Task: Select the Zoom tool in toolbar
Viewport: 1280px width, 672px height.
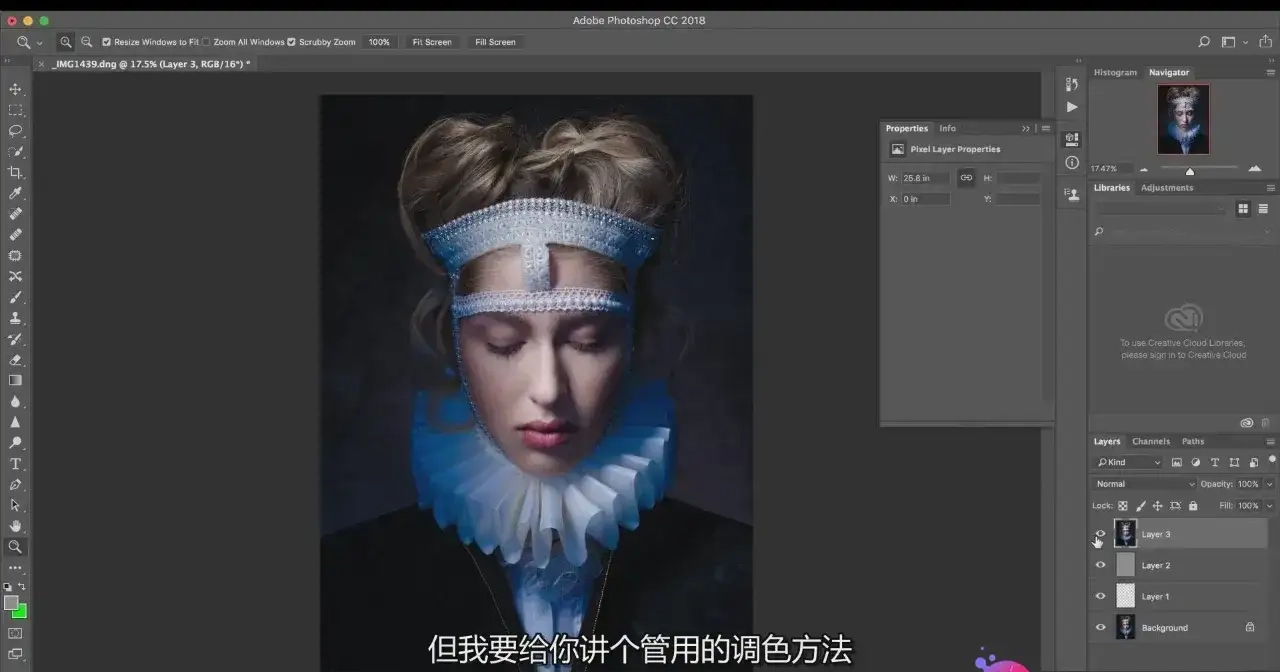Action: [15, 547]
